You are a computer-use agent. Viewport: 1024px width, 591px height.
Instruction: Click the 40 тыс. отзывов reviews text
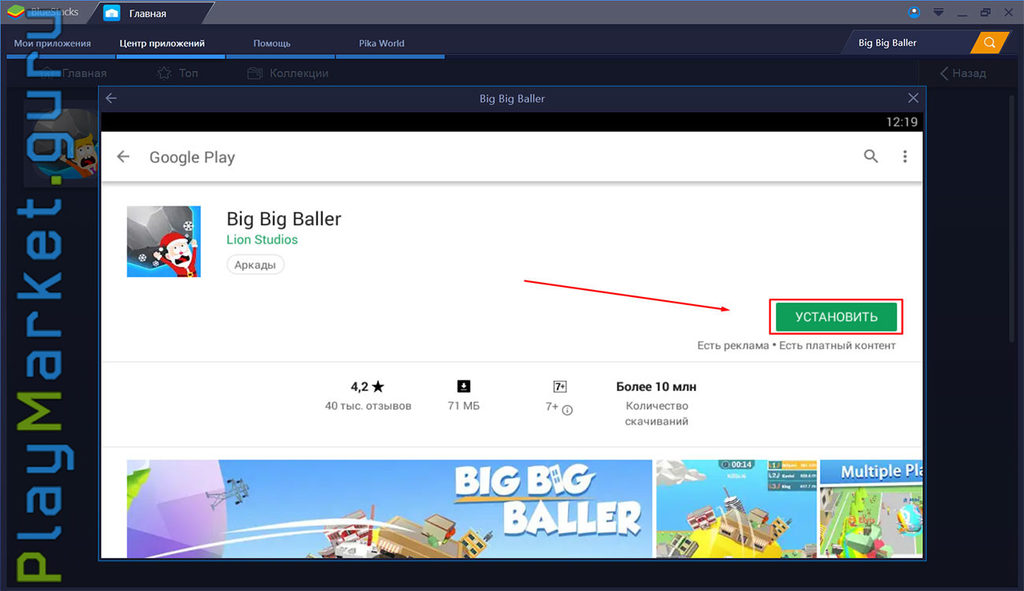(x=368, y=406)
